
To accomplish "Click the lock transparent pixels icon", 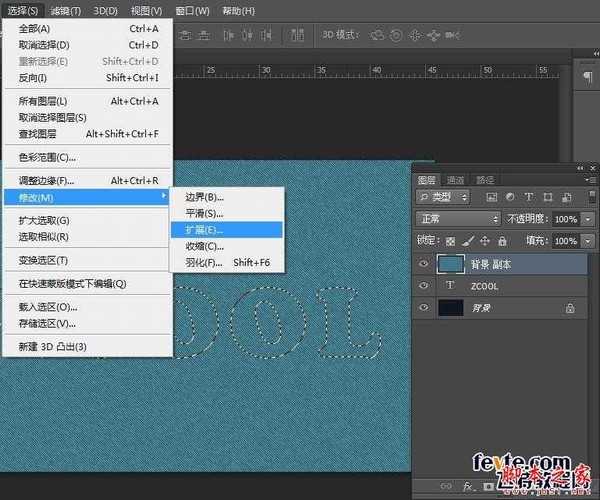I will [x=451, y=241].
